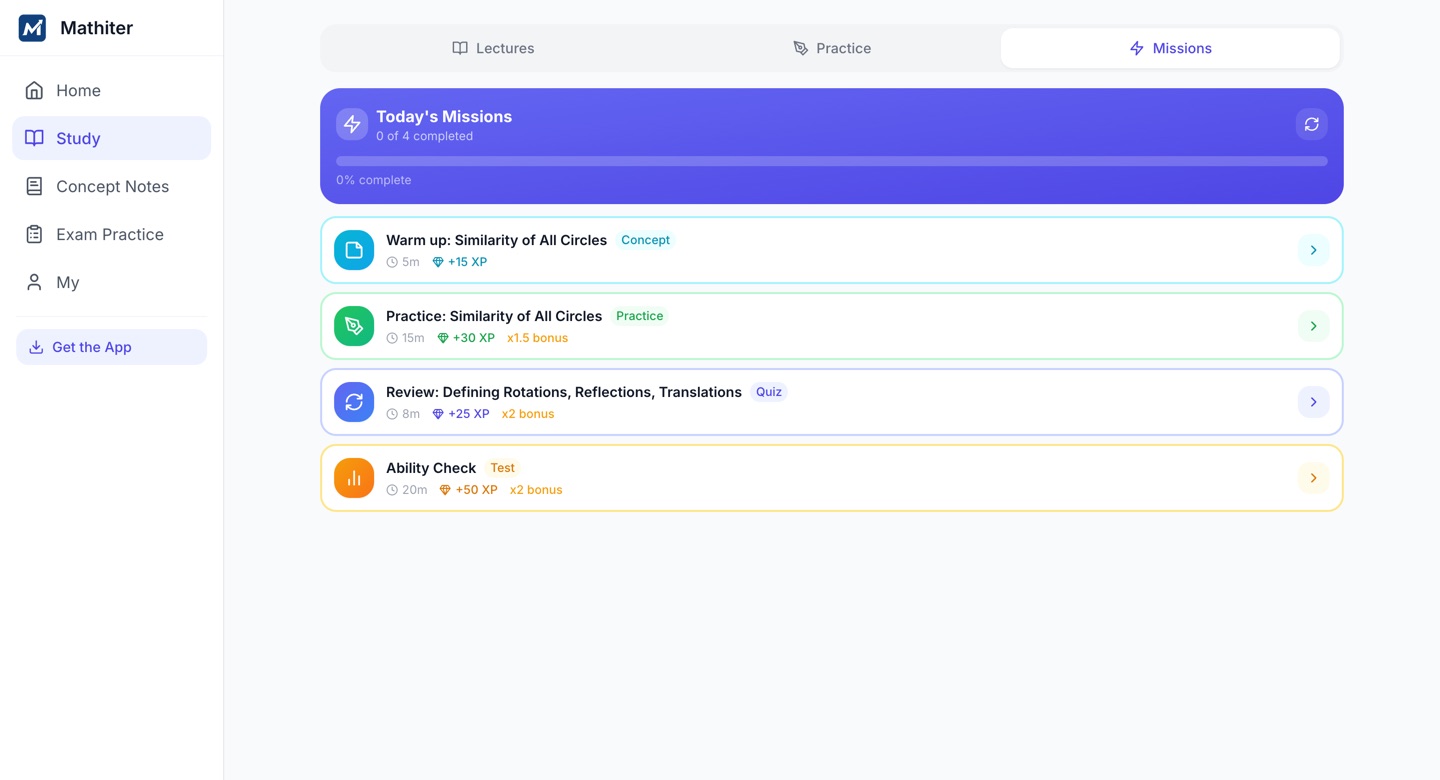This screenshot has height=780, width=1440.
Task: Expand the Practice mission chevron
Action: (x=1314, y=326)
